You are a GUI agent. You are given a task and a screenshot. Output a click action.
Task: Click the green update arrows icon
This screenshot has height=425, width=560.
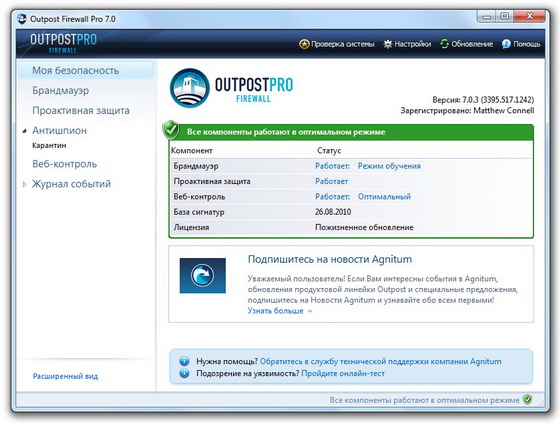point(444,44)
